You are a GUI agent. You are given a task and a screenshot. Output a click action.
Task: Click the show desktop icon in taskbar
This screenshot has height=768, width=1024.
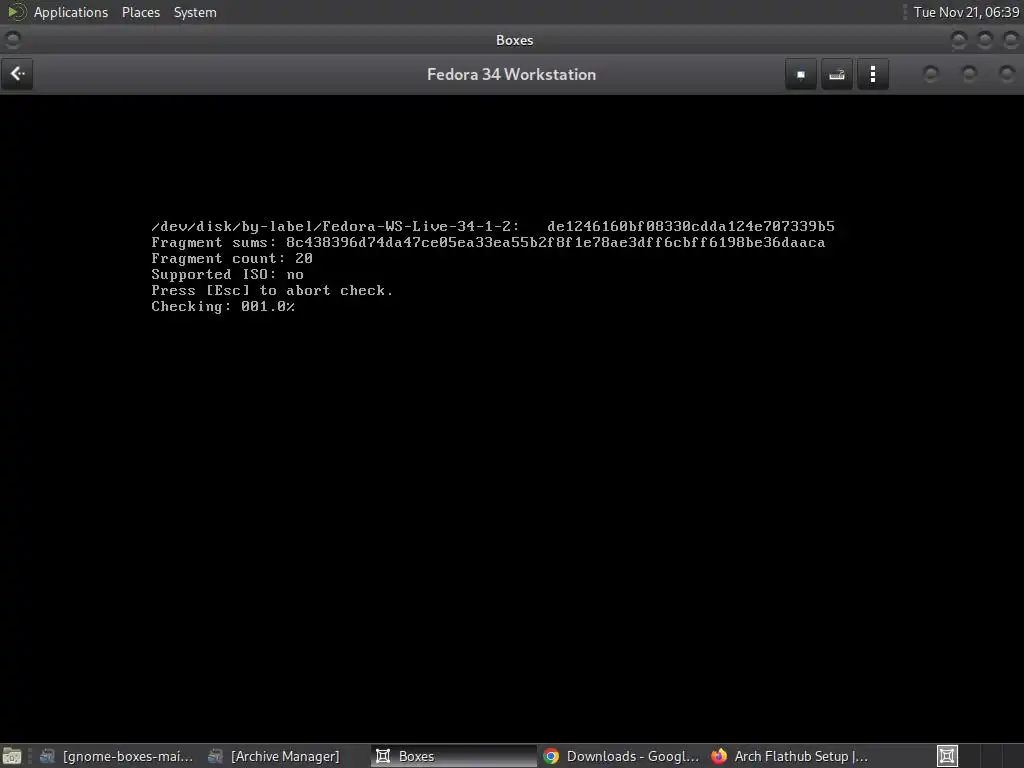[12, 756]
